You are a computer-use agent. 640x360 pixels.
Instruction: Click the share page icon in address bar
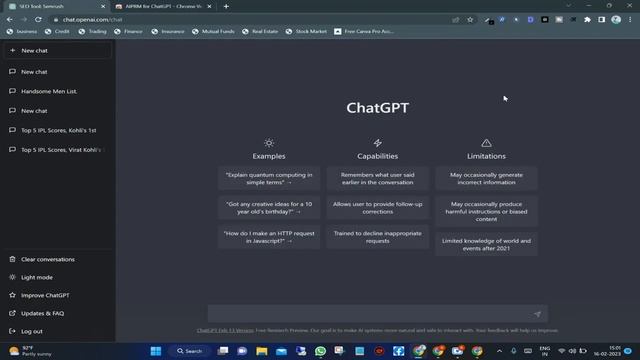pyautogui.click(x=456, y=20)
